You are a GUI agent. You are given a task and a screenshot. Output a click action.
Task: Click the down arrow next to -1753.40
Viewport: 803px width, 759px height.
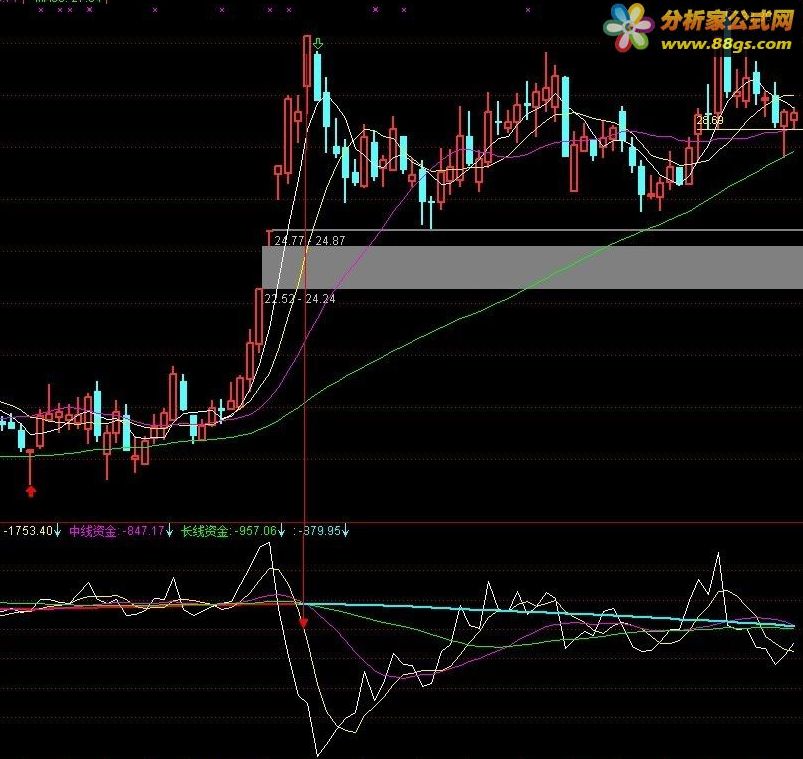tap(57, 531)
